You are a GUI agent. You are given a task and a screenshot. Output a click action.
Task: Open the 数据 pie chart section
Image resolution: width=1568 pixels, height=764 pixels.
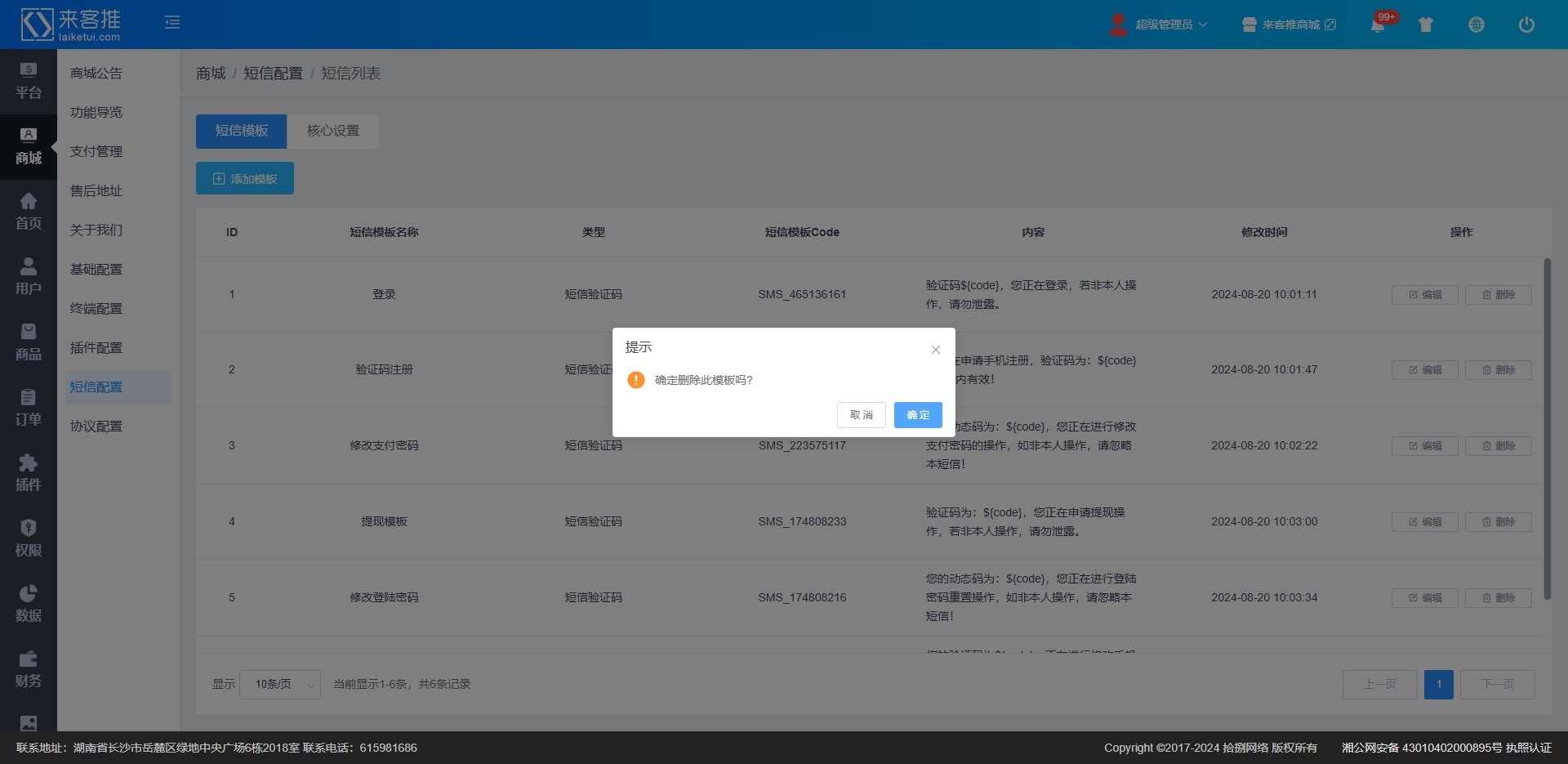tap(29, 603)
